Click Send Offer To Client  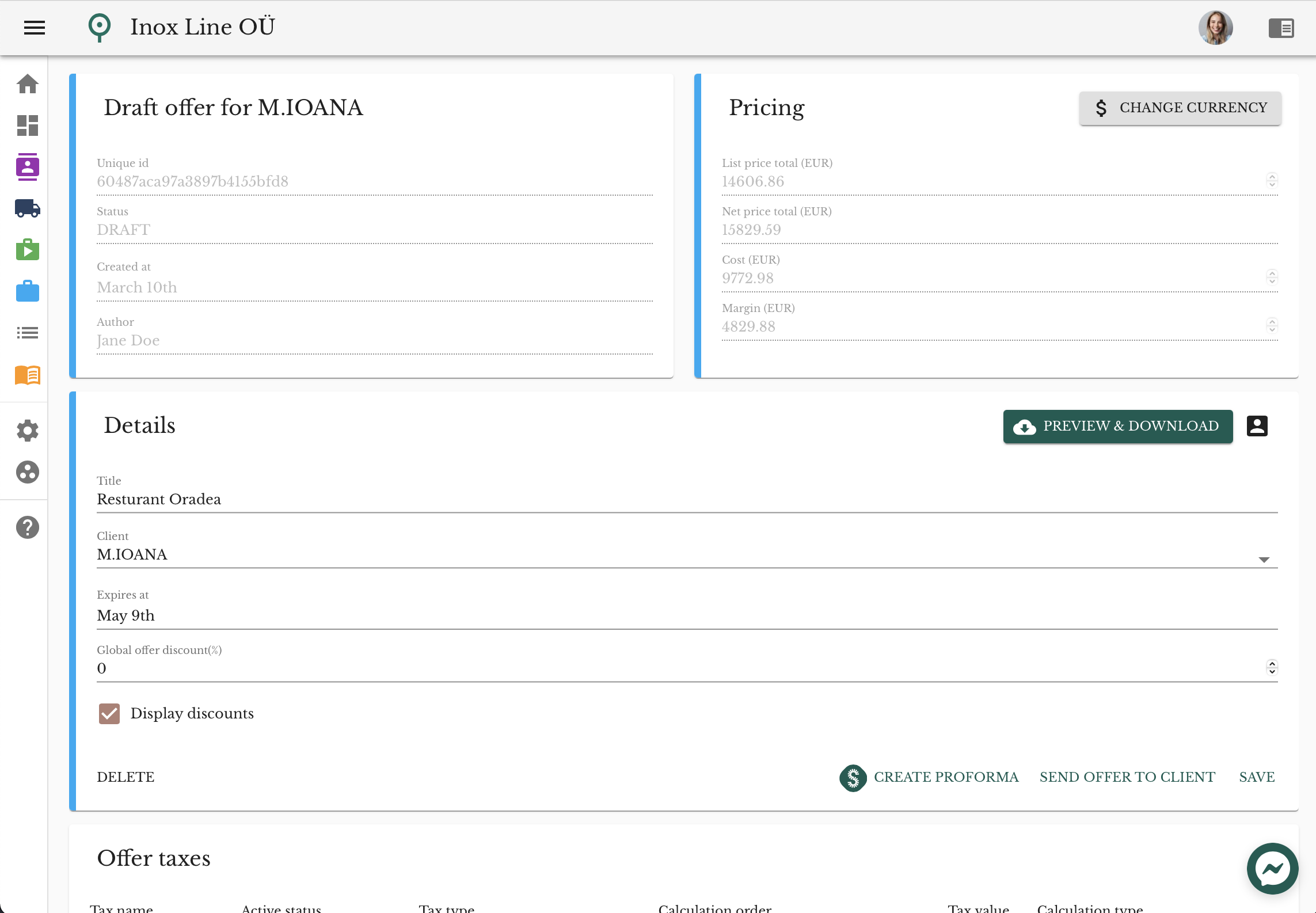(x=1127, y=777)
